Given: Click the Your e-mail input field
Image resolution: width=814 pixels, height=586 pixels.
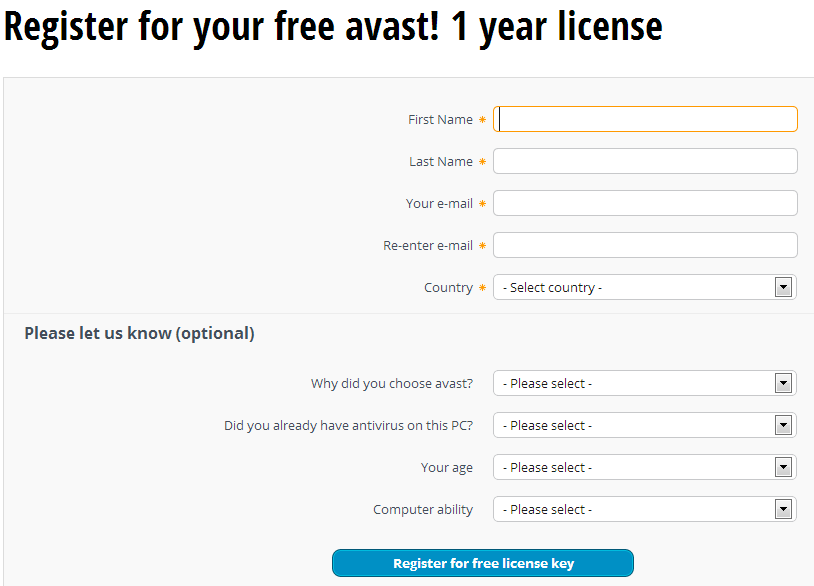Looking at the screenshot, I should coord(645,204).
